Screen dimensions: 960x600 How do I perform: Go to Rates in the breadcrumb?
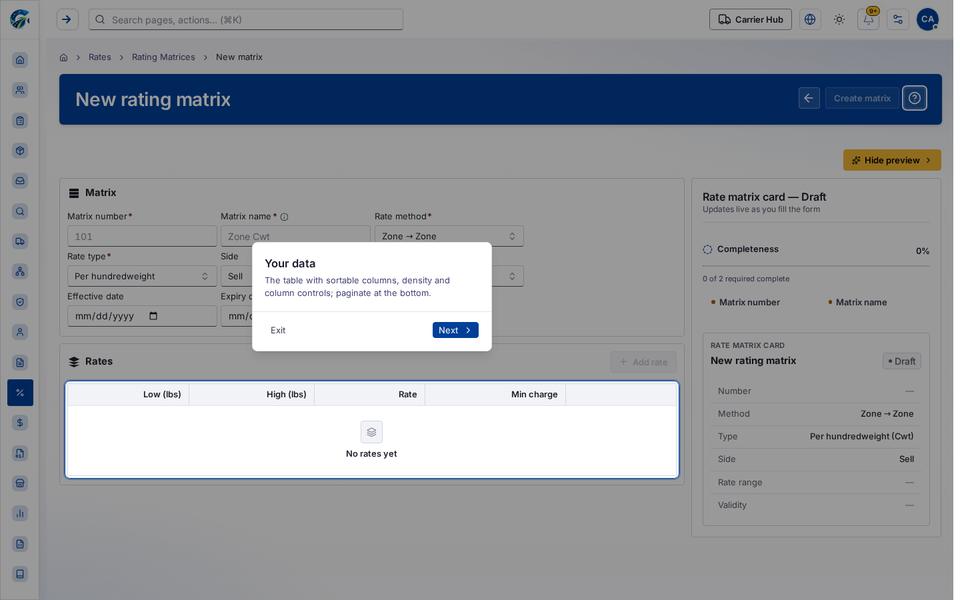coord(100,57)
